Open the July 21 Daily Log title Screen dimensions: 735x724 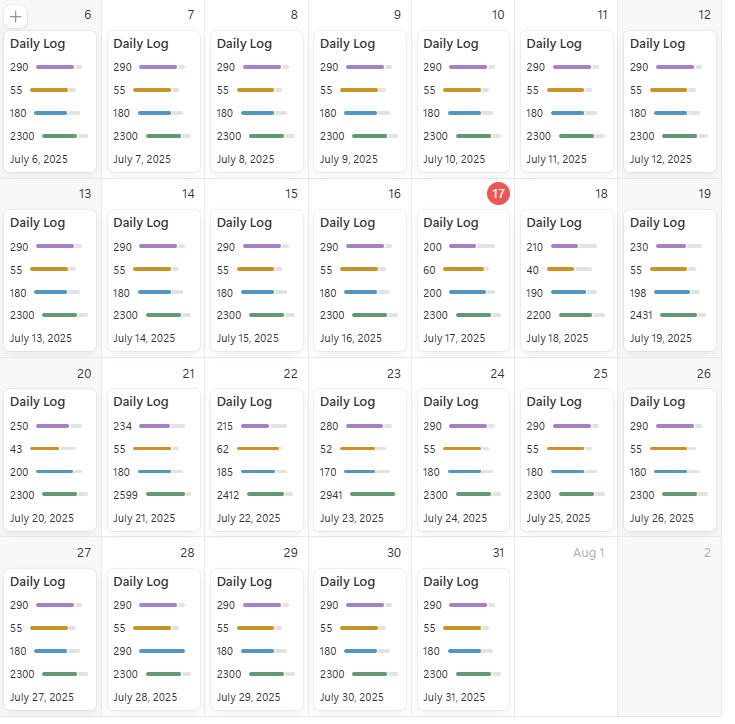coord(144,402)
